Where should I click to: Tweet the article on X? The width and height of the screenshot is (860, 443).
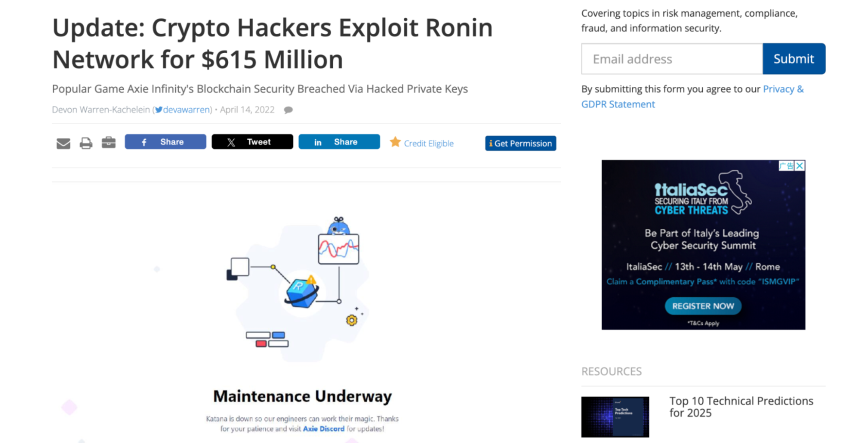click(252, 142)
